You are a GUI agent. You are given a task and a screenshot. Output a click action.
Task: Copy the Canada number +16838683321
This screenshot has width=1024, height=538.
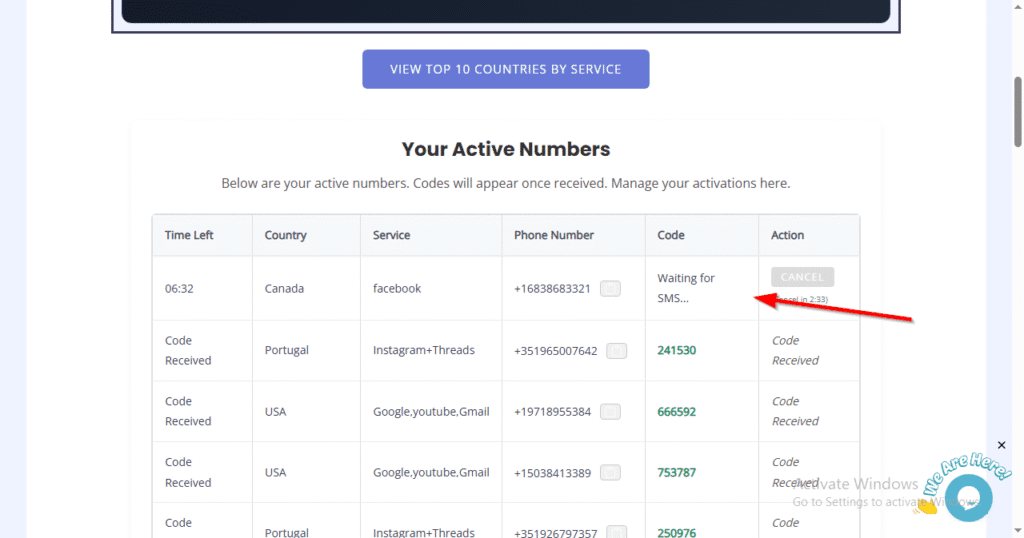[610, 289]
